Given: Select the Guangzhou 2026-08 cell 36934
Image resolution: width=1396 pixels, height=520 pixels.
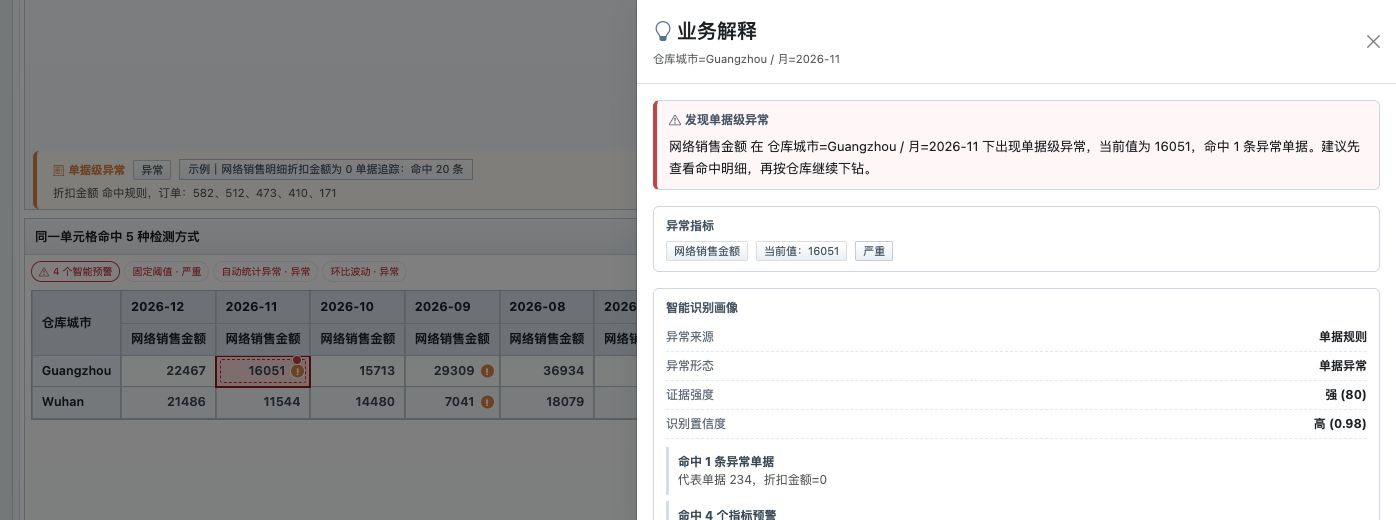Looking at the screenshot, I should (x=547, y=371).
